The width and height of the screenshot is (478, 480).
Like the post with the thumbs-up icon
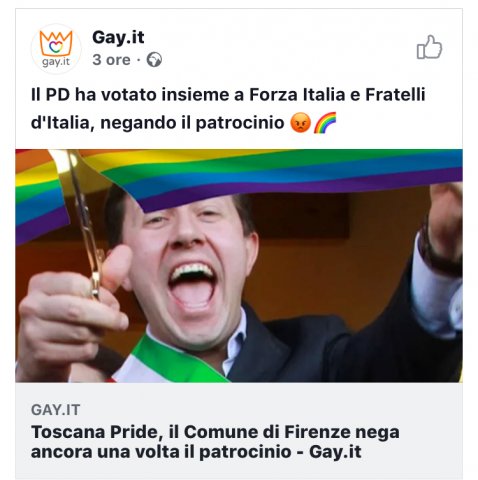[x=429, y=47]
